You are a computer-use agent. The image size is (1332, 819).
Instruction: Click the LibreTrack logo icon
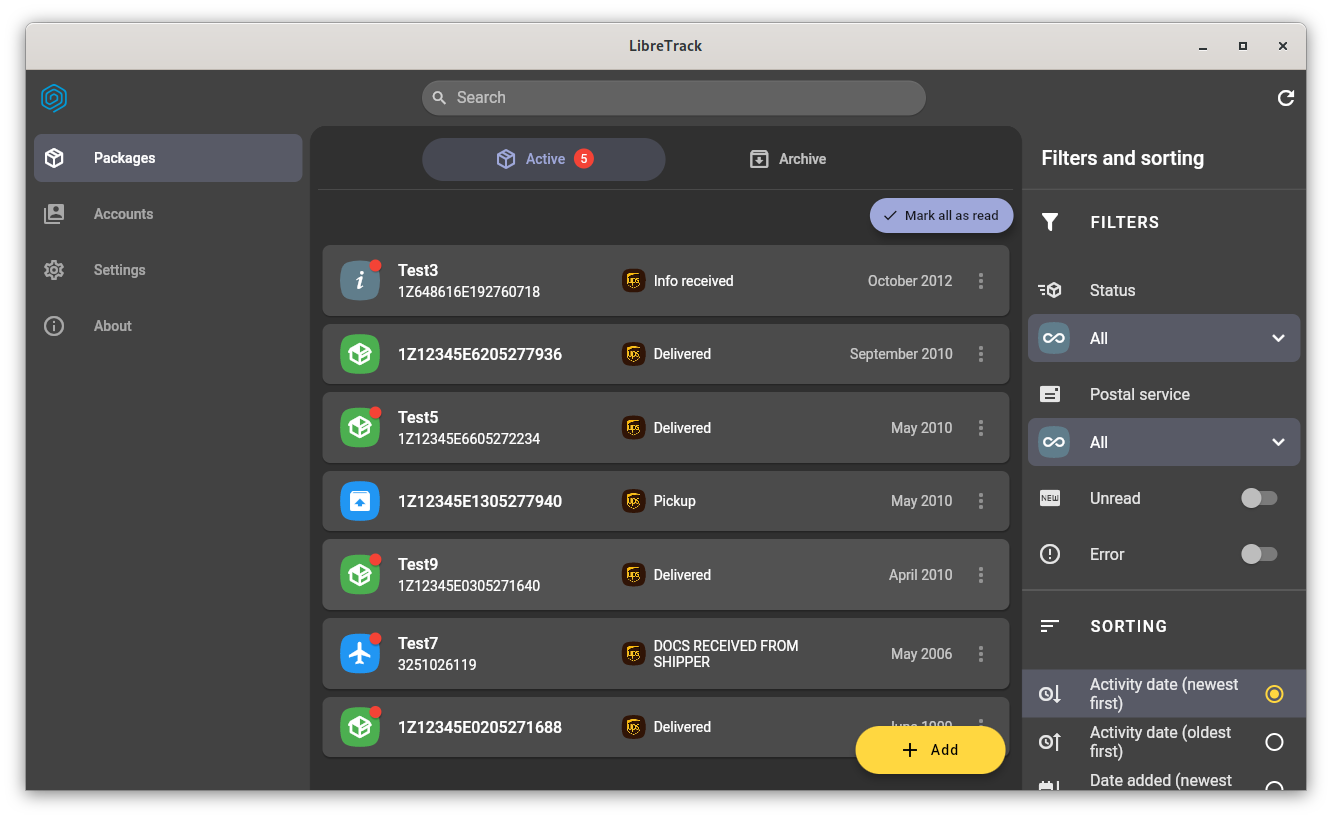[54, 98]
